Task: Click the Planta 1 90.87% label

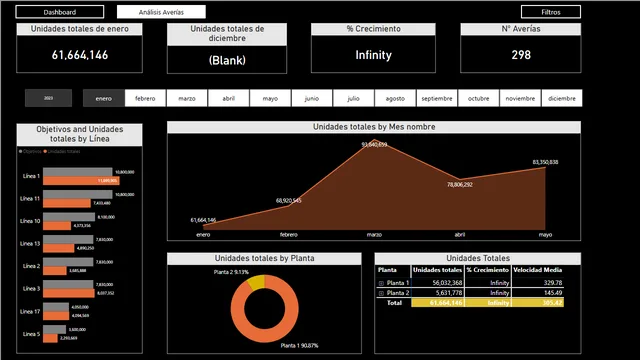Action: pyautogui.click(x=299, y=346)
